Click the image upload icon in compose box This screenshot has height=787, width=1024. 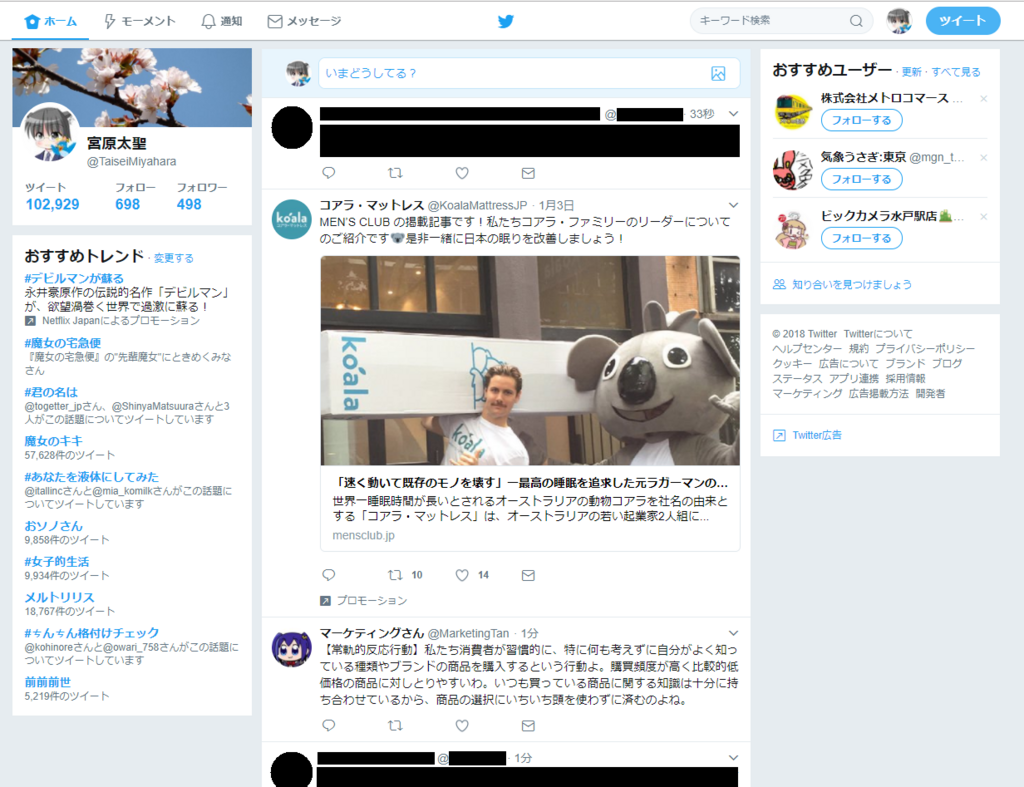click(718, 74)
